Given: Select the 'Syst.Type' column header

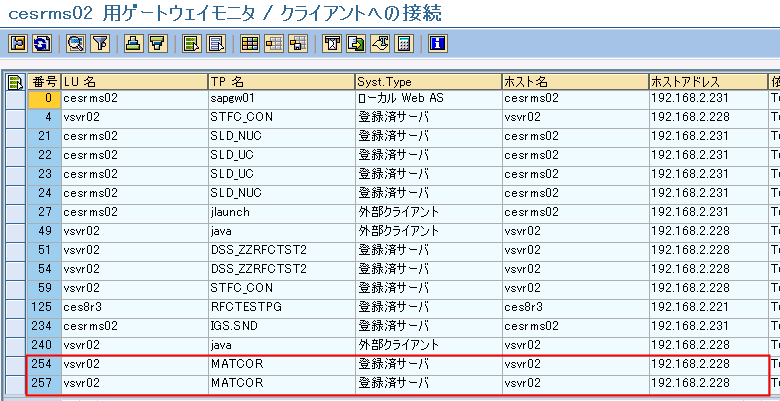Looking at the screenshot, I should pos(426,82).
